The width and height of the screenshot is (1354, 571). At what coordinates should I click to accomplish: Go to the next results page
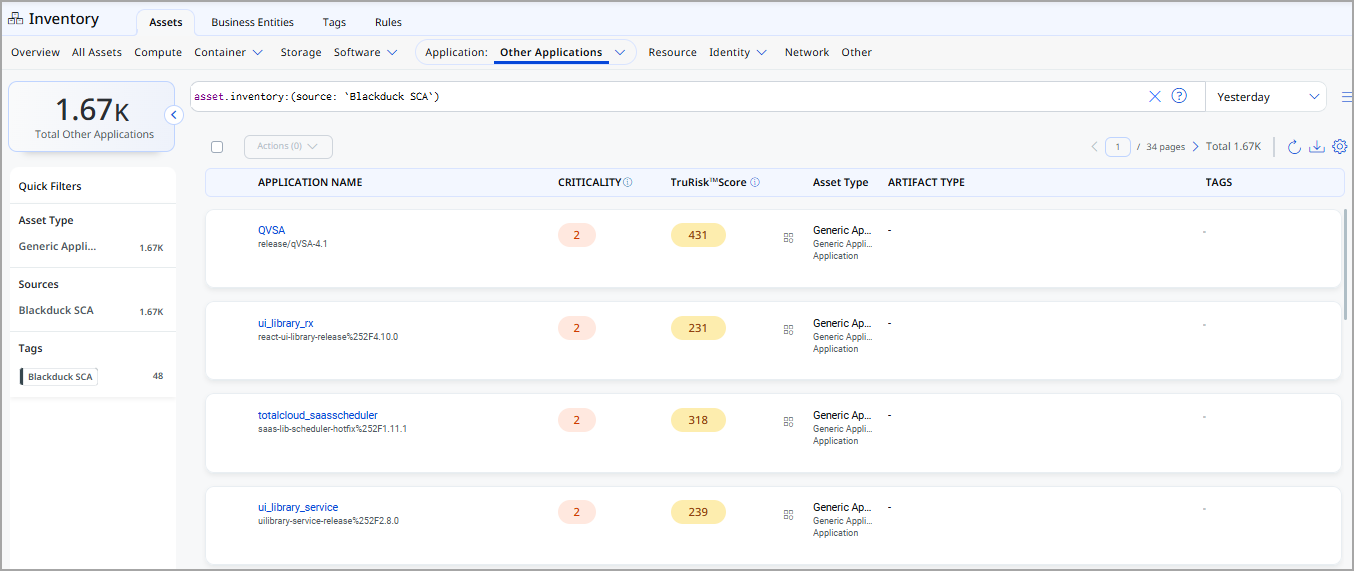coord(1195,147)
